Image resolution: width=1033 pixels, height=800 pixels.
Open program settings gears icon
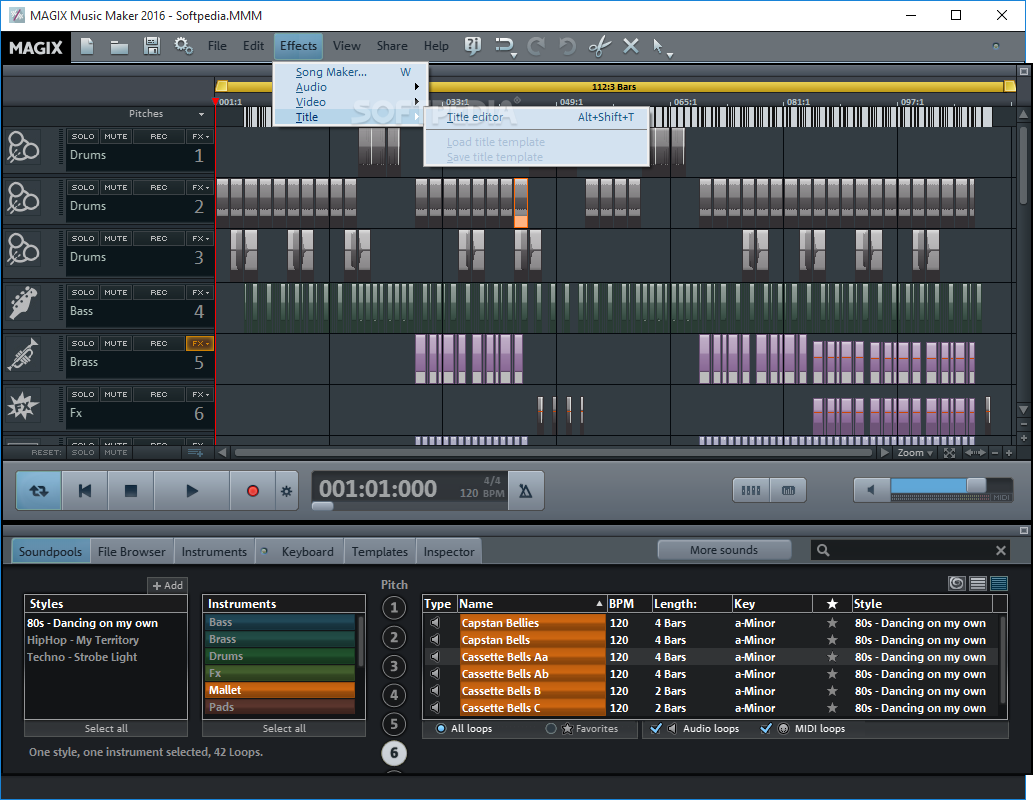(x=183, y=46)
